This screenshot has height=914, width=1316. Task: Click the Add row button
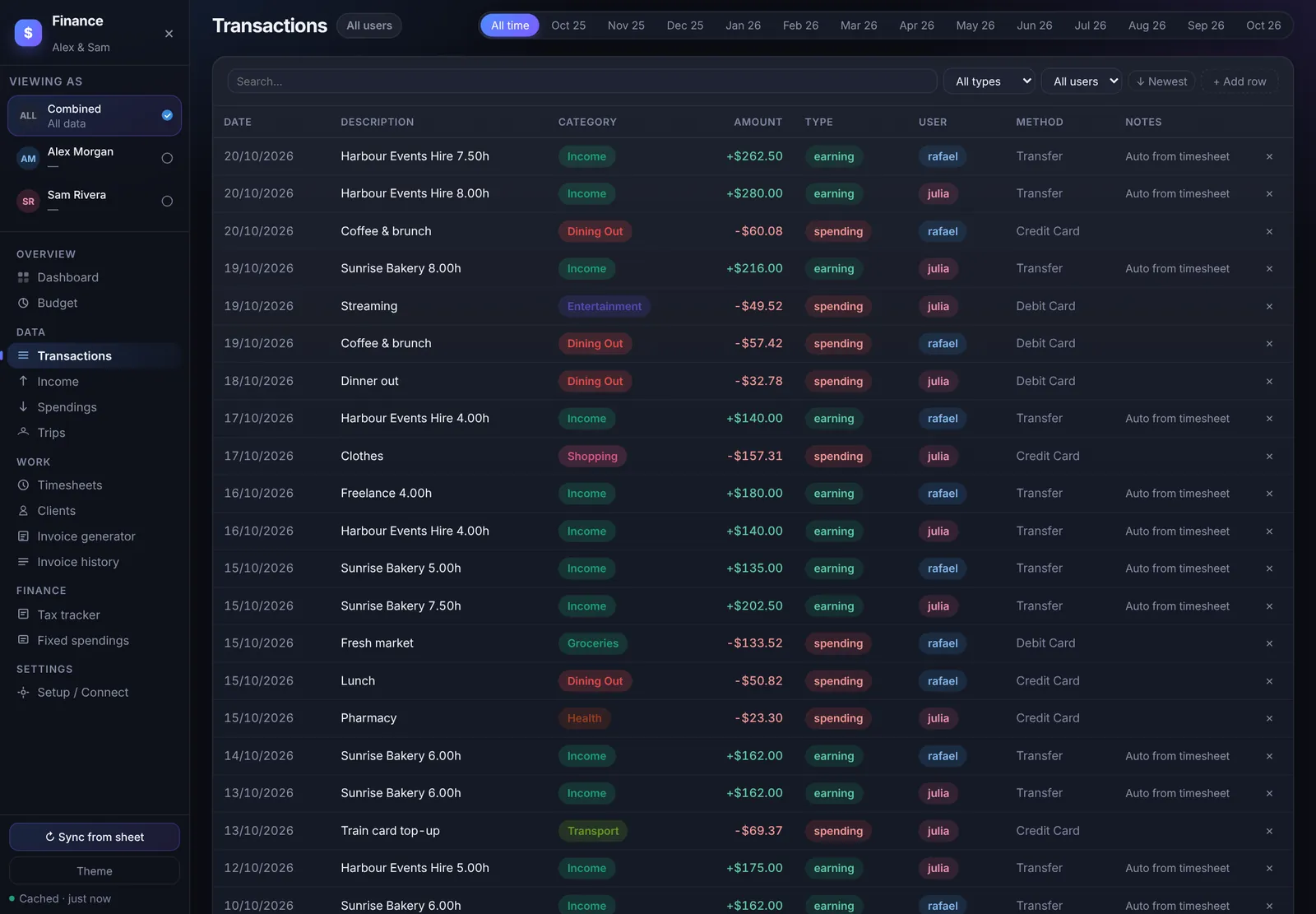click(1240, 81)
